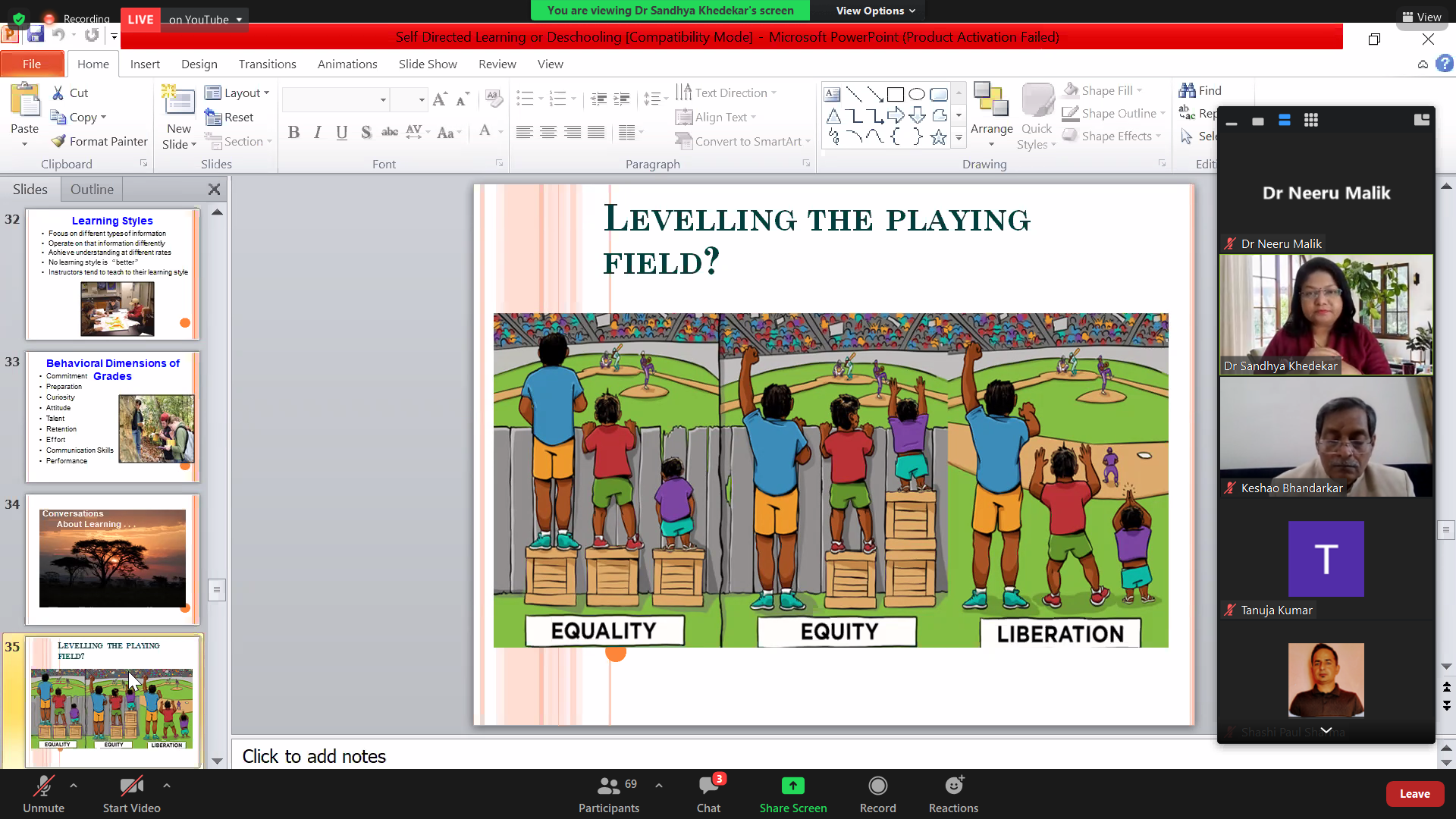Click the Paste clipboard icon
The height and width of the screenshot is (819, 1456).
25,102
